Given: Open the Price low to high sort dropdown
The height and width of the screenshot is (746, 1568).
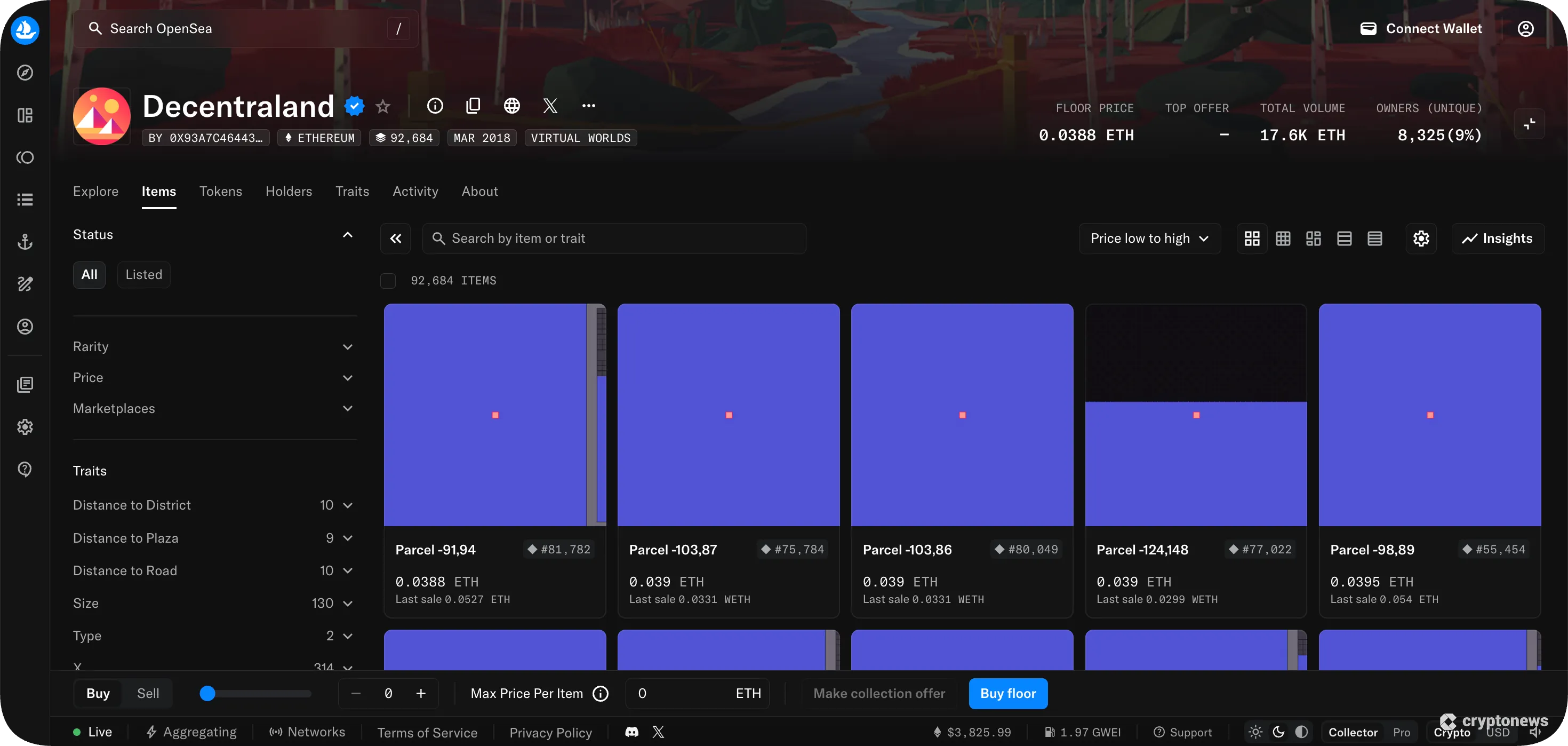Looking at the screenshot, I should (1149, 238).
